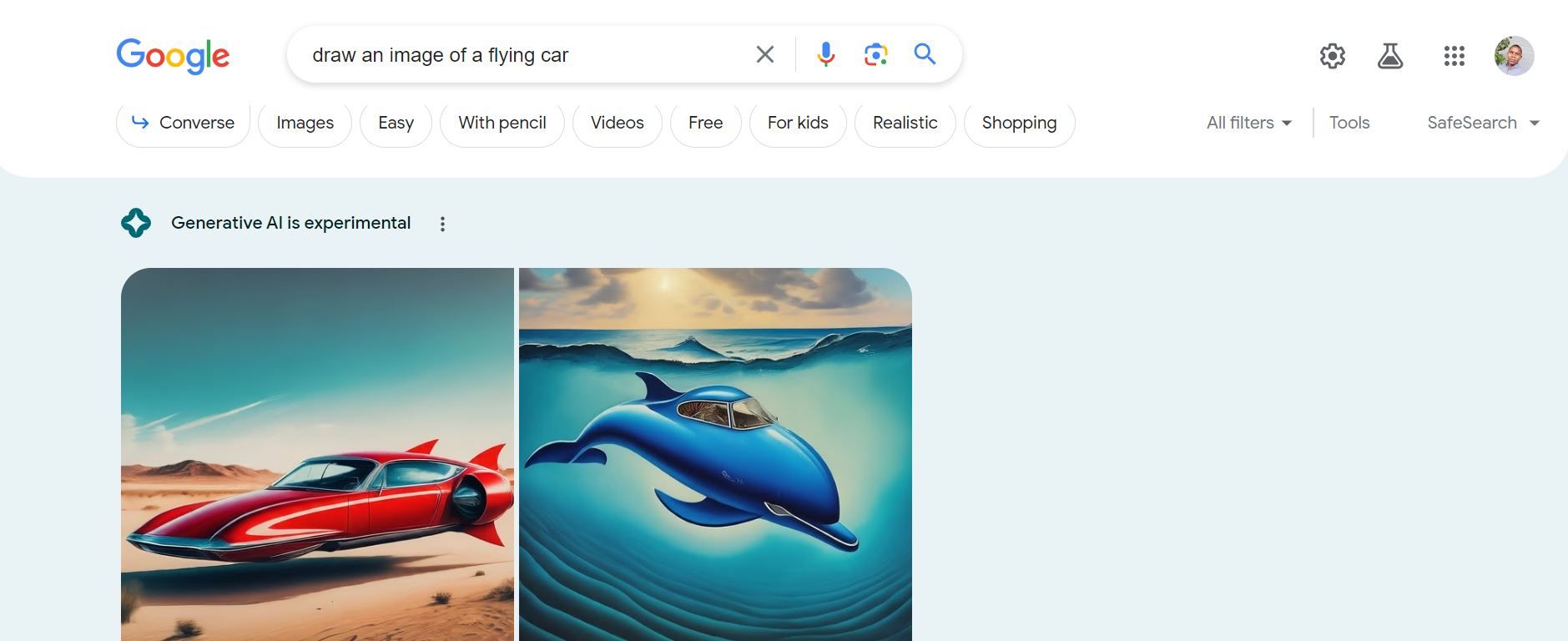The width and height of the screenshot is (1568, 641).
Task: Click the magnifying glass search icon
Action: 924,53
